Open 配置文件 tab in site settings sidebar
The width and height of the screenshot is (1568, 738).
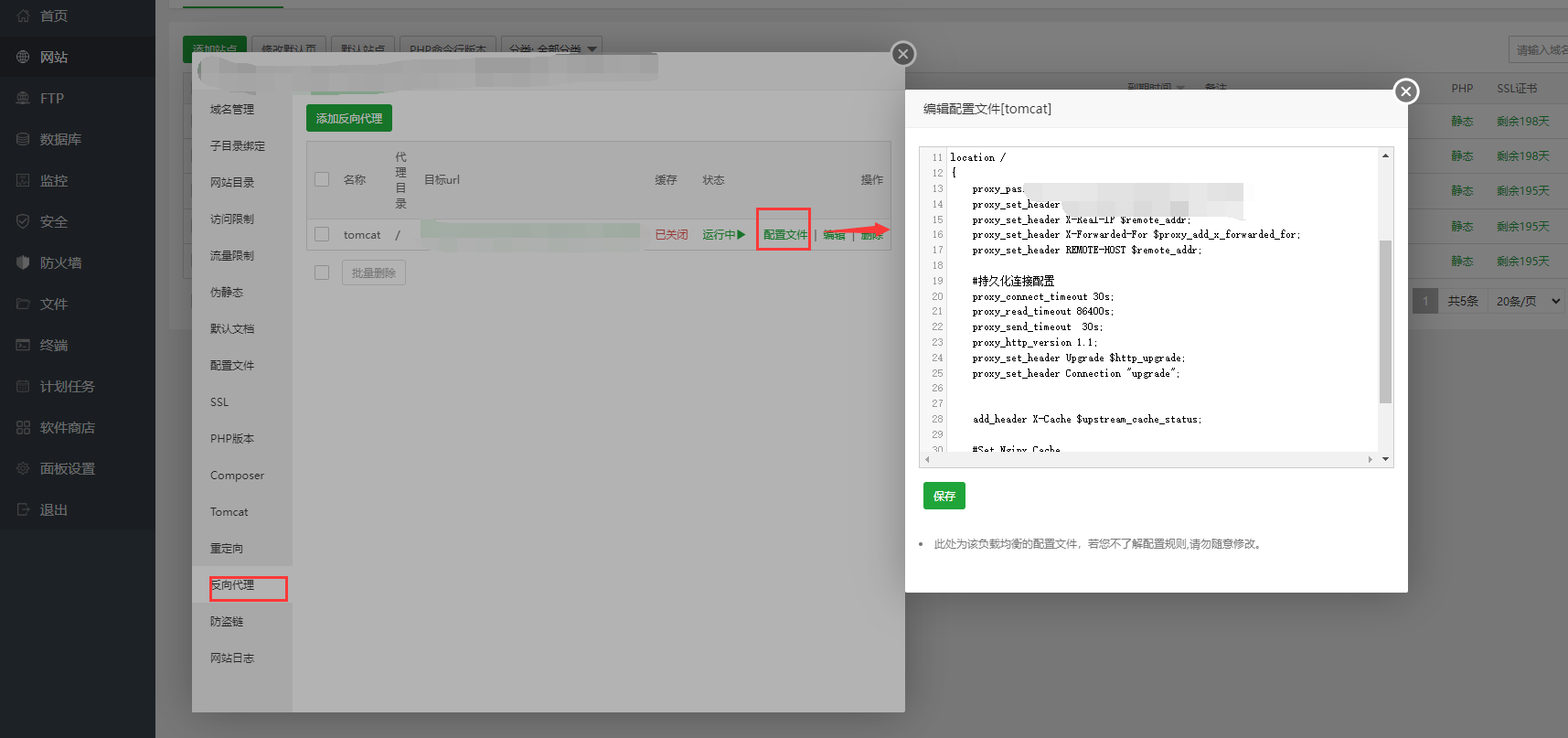tap(232, 365)
